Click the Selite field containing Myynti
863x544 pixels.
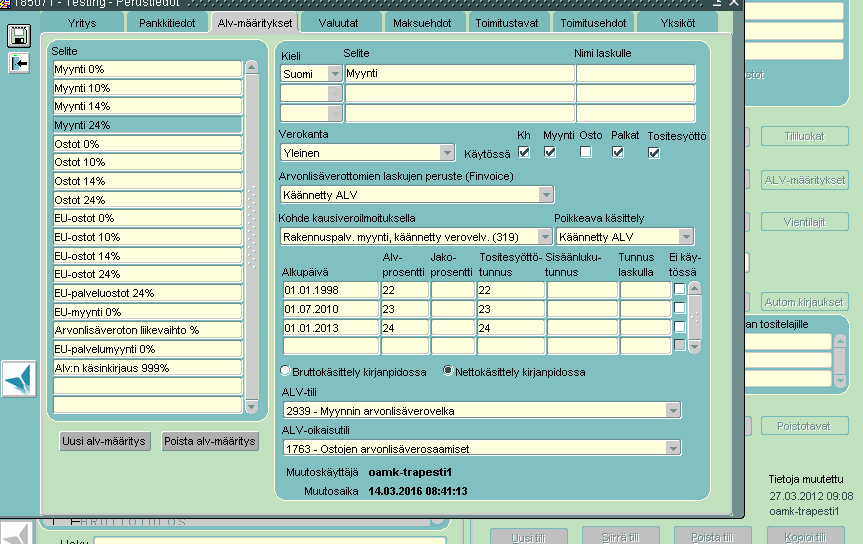[460, 73]
